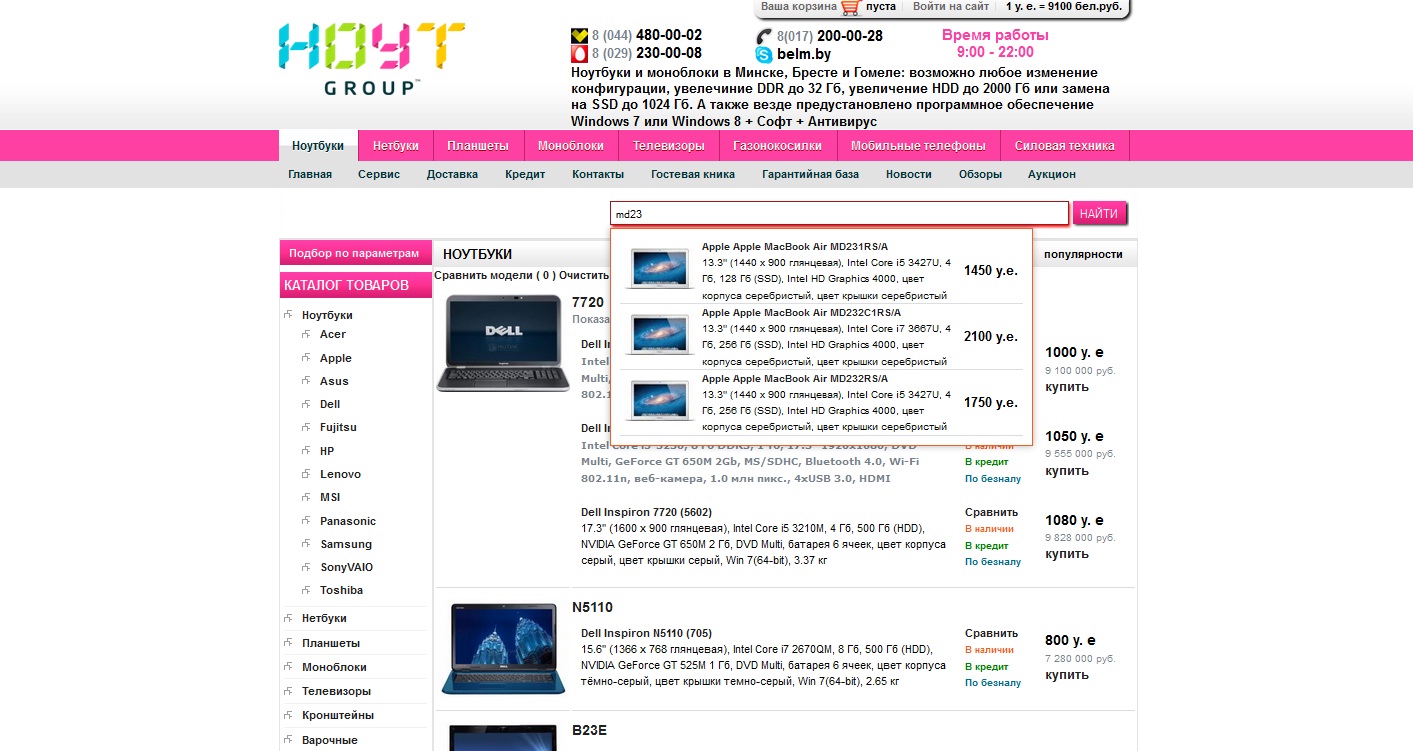Open Dell brand in the catalog tree
1413x751 pixels.
pos(330,404)
